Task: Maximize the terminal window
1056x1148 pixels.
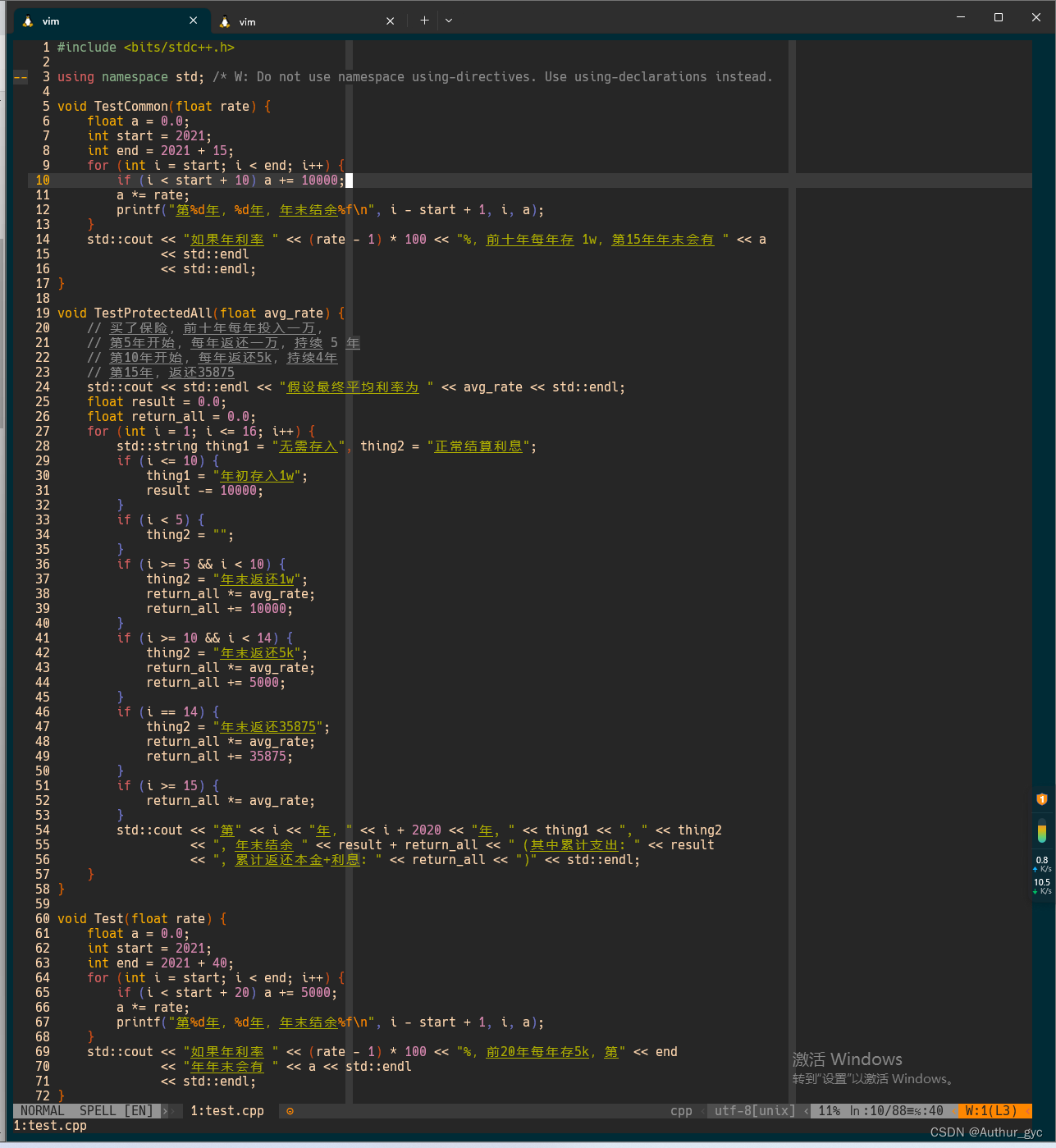Action: tap(999, 17)
